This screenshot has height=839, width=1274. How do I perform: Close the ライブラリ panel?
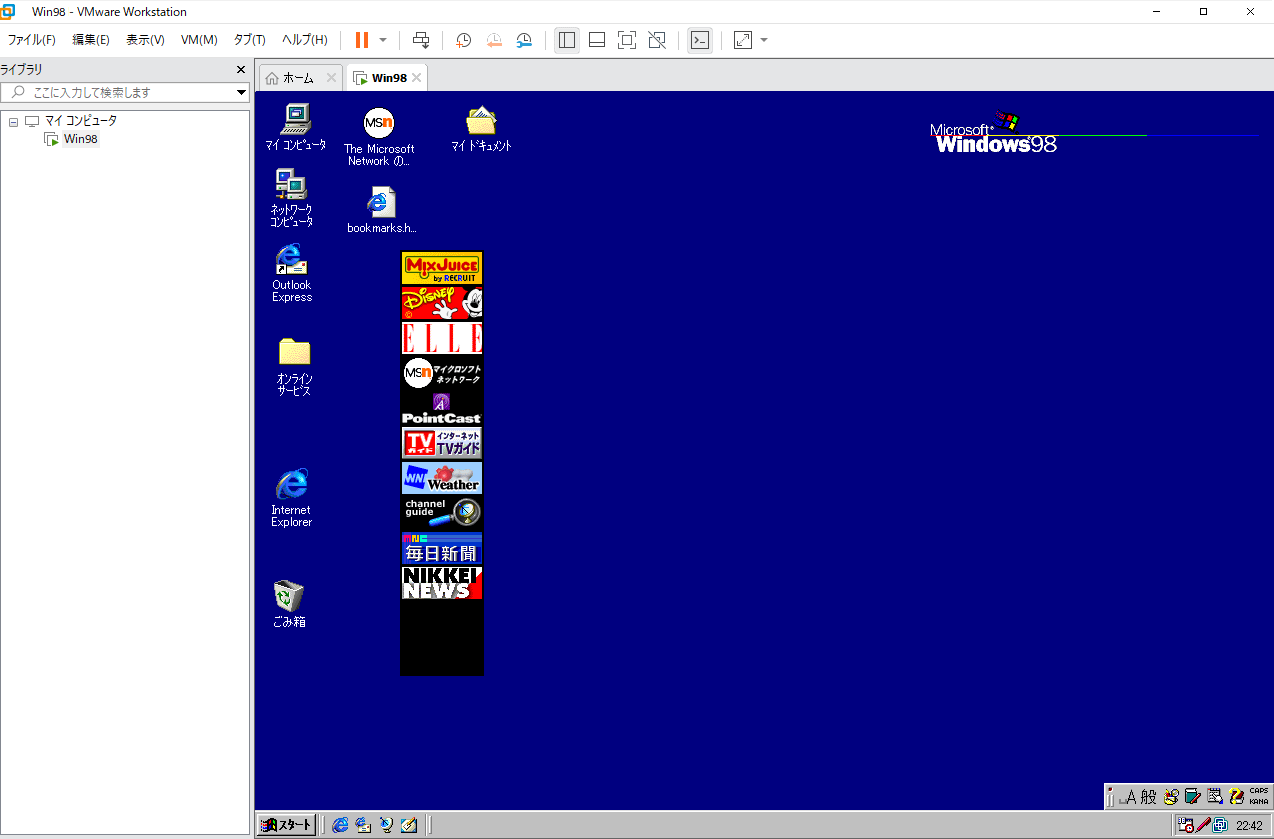240,69
